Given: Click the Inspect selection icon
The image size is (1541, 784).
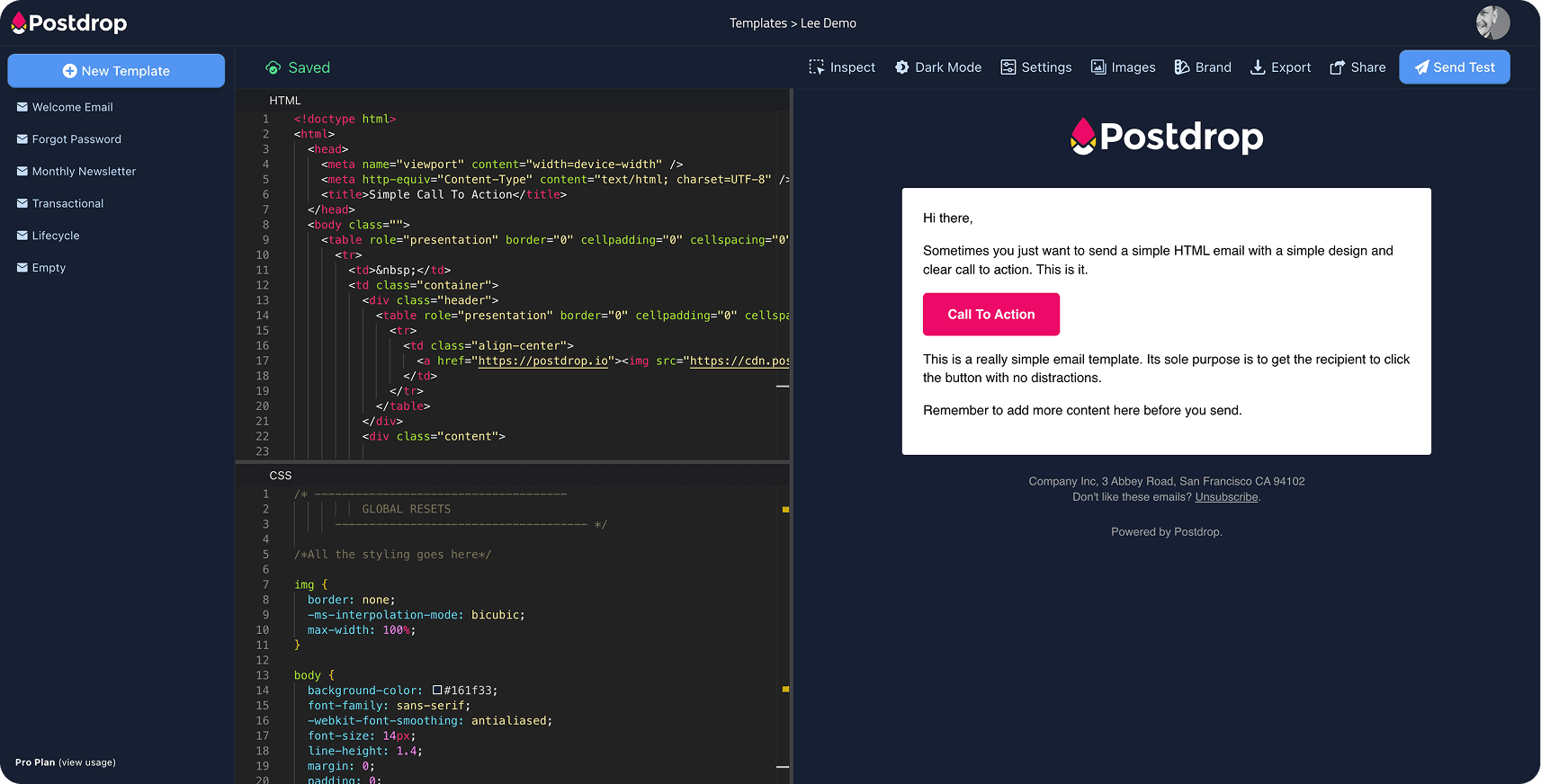Looking at the screenshot, I should click(x=816, y=67).
